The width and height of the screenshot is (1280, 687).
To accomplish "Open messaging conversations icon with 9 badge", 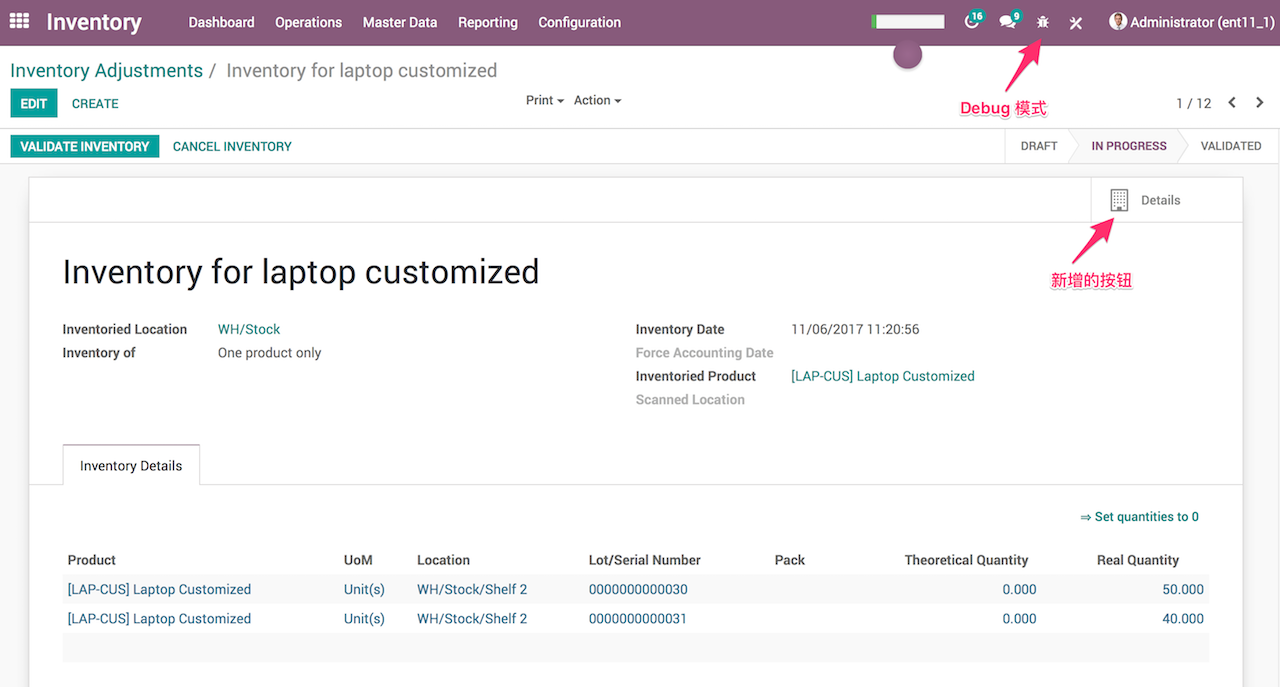I will point(1007,21).
